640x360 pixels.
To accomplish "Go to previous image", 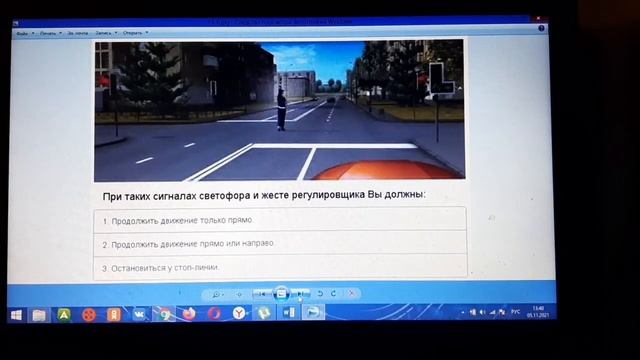I will (262, 293).
